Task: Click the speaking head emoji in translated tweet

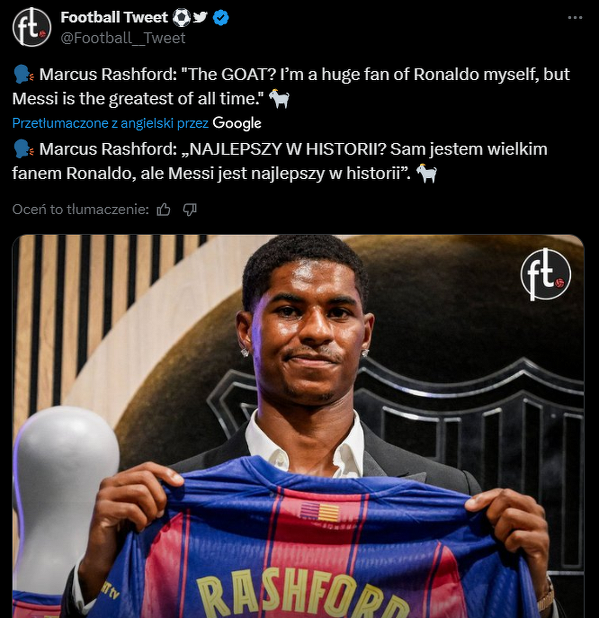Action: [x=24, y=149]
